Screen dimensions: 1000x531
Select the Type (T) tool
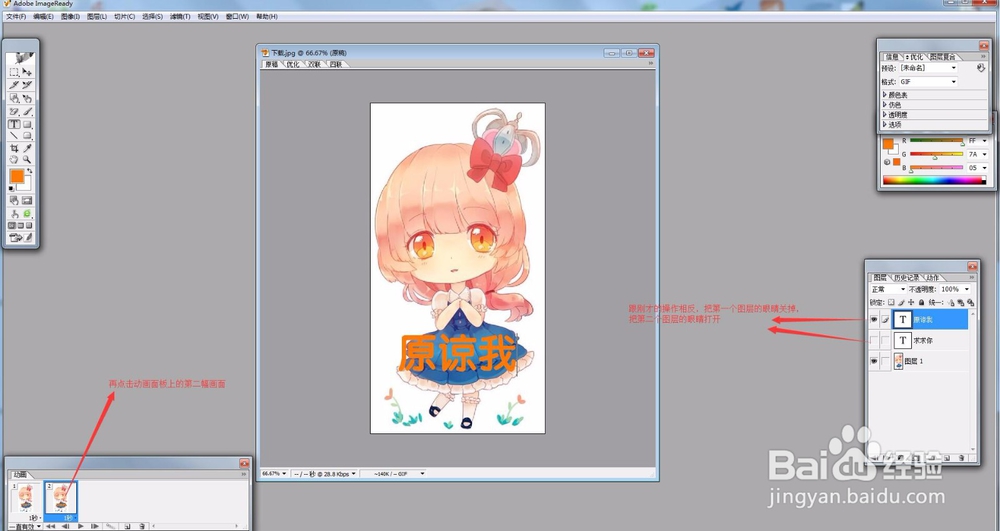(13, 124)
